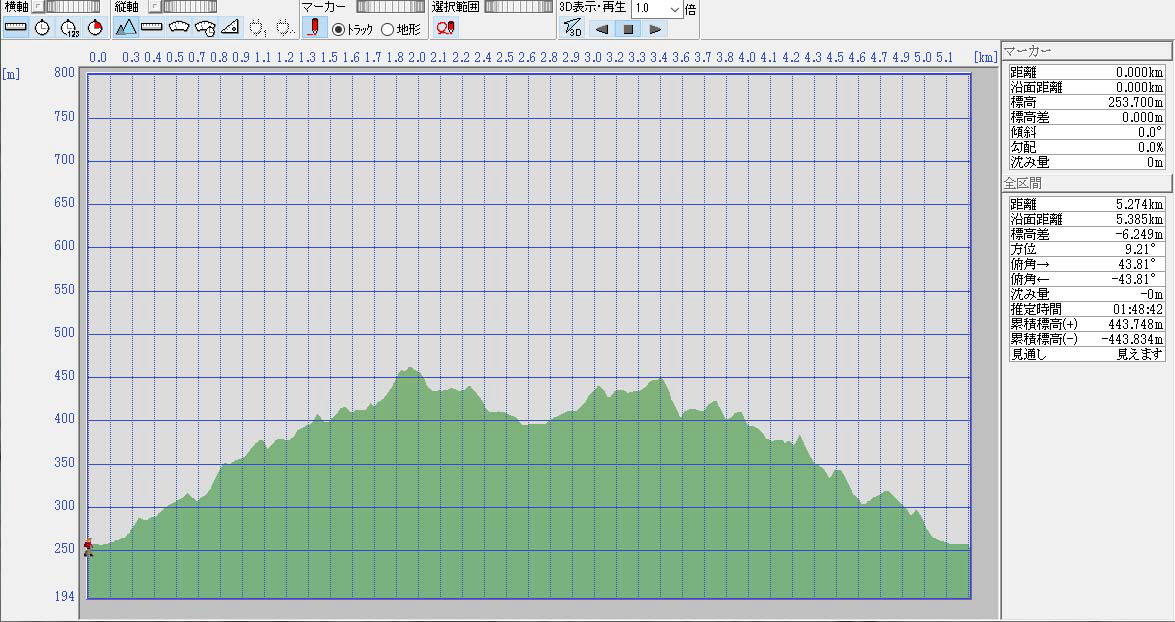Click the マーカー slider track
Screen dimensions: 1175x622
click(390, 7)
